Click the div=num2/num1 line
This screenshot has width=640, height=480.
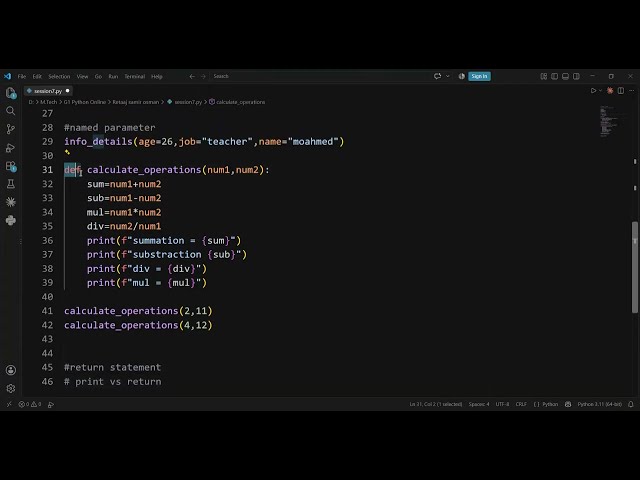point(124,226)
